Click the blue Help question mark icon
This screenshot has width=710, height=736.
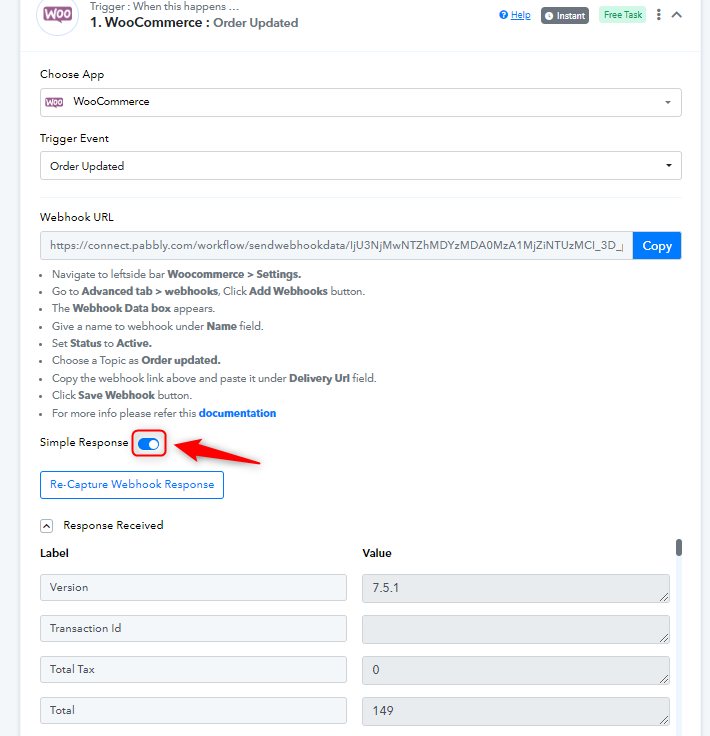pos(503,15)
